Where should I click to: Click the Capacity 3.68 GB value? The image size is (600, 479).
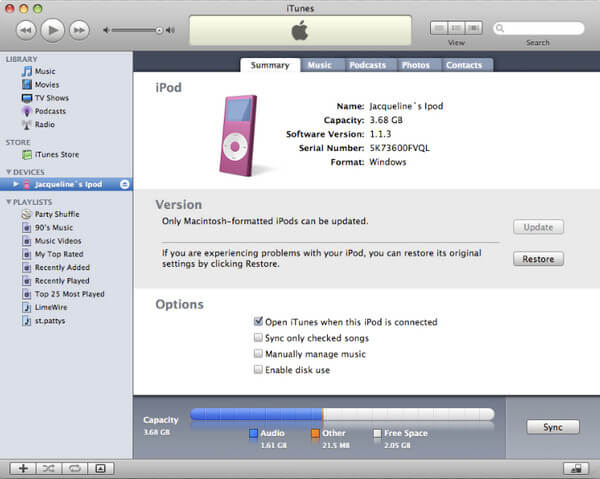pos(386,120)
